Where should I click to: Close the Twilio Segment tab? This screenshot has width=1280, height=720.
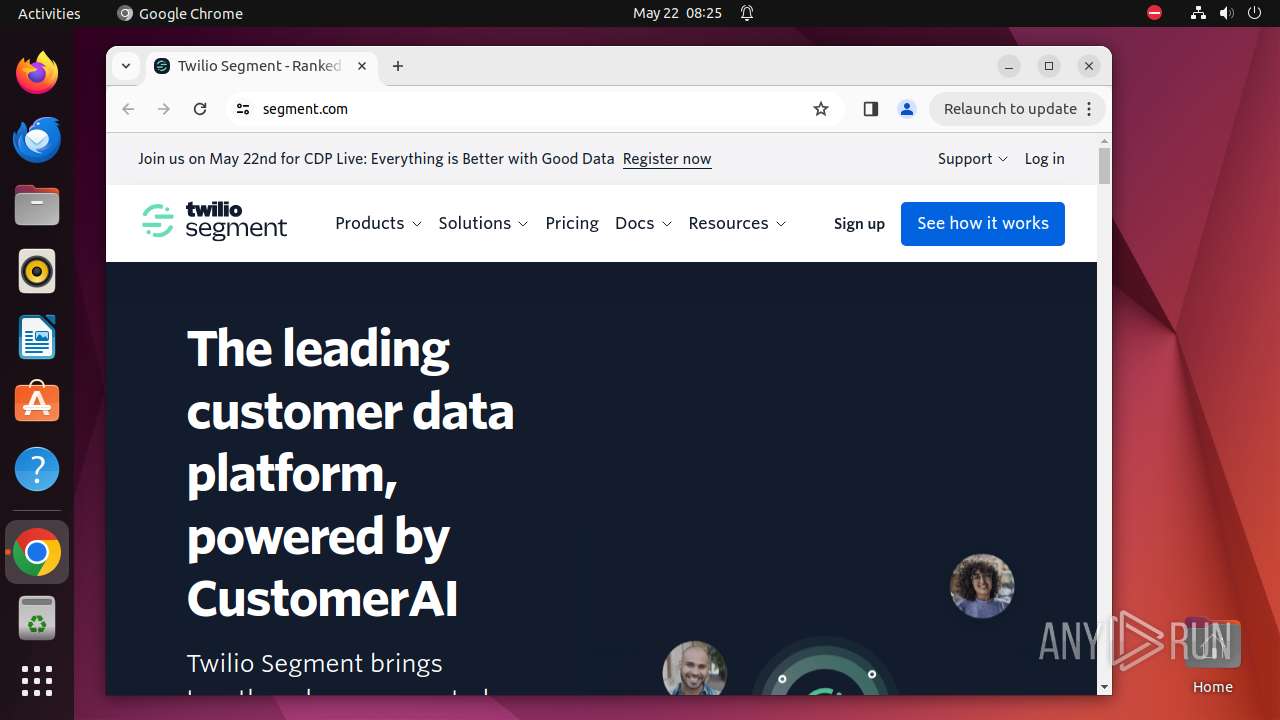(x=362, y=66)
